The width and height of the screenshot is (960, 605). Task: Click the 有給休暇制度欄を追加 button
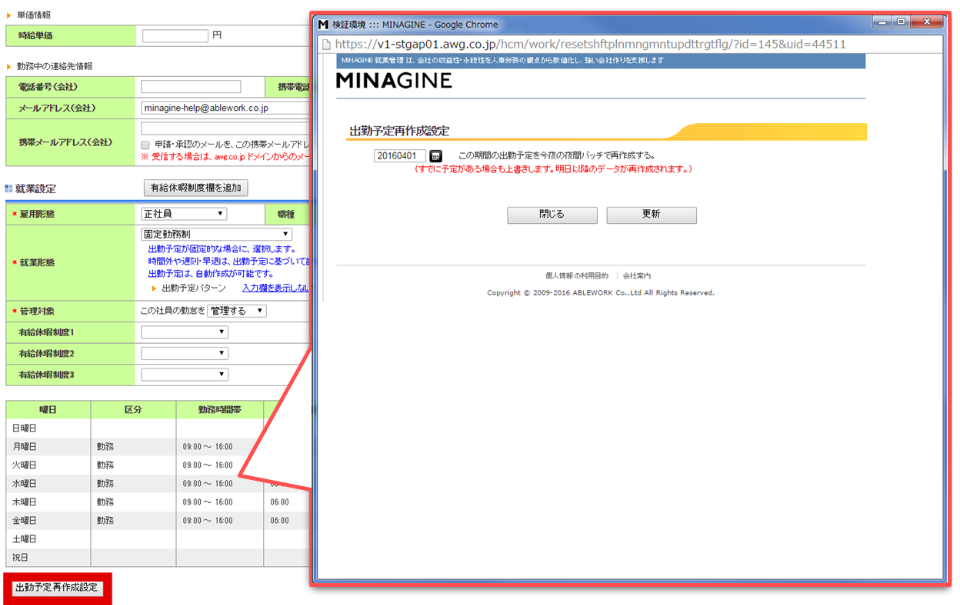196,188
